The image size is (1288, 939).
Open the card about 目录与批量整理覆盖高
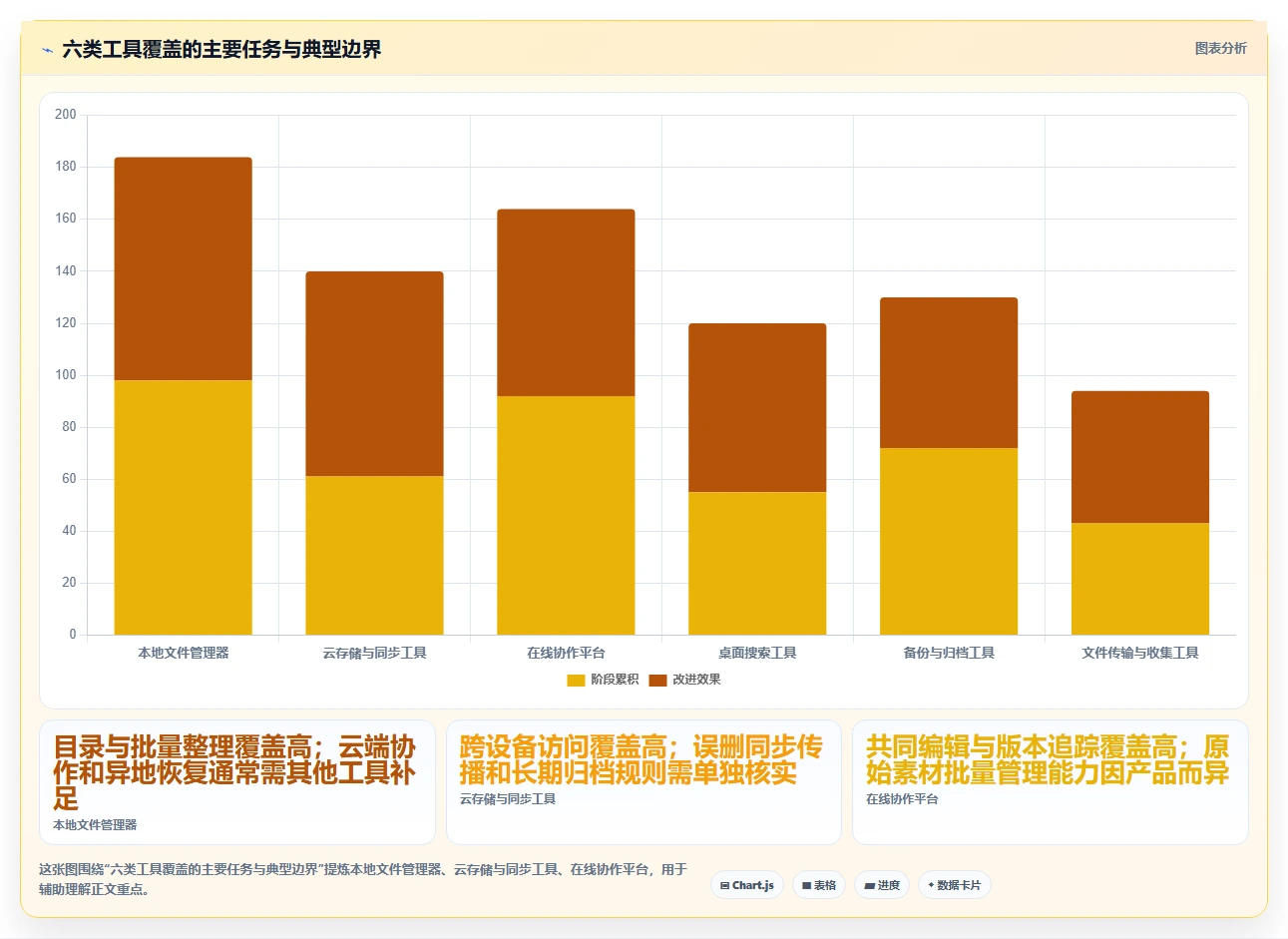[237, 782]
